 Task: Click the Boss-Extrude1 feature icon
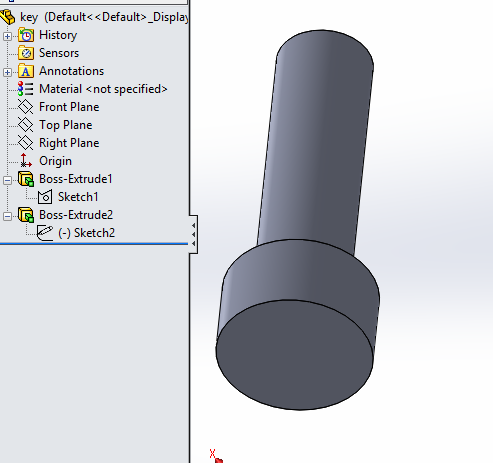[x=26, y=179]
